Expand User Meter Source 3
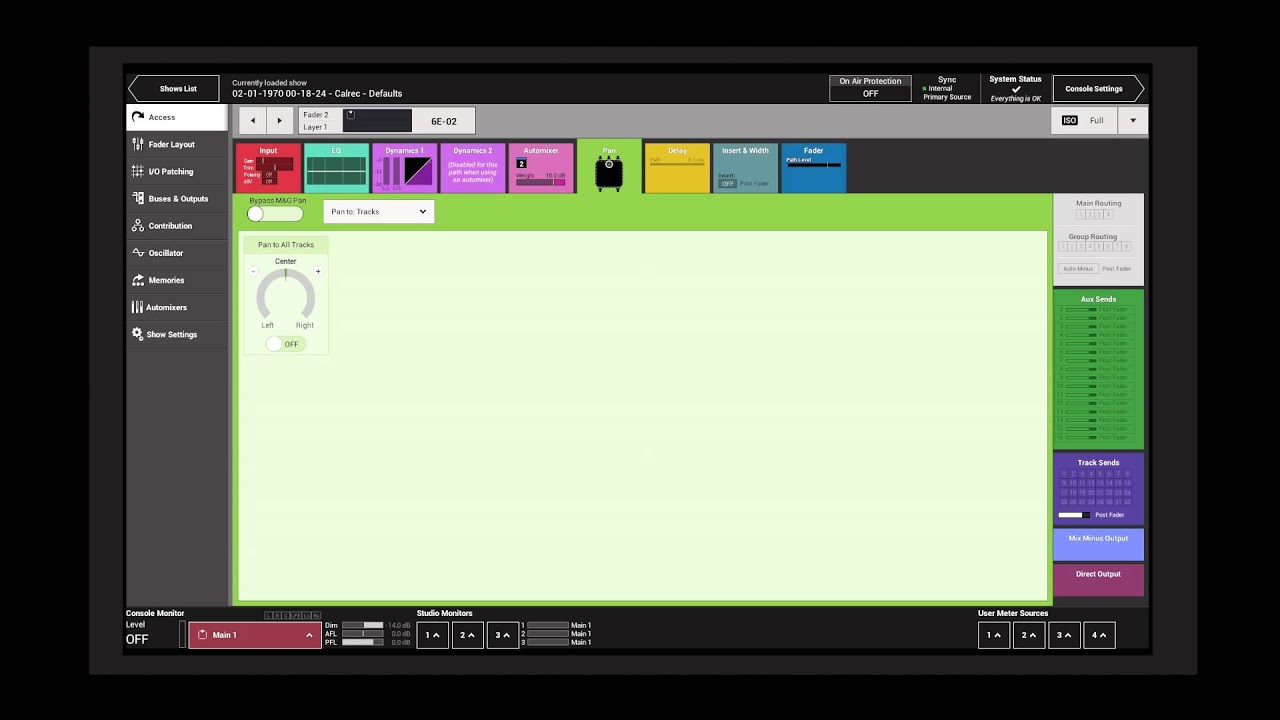Image resolution: width=1280 pixels, height=720 pixels. coord(1064,635)
